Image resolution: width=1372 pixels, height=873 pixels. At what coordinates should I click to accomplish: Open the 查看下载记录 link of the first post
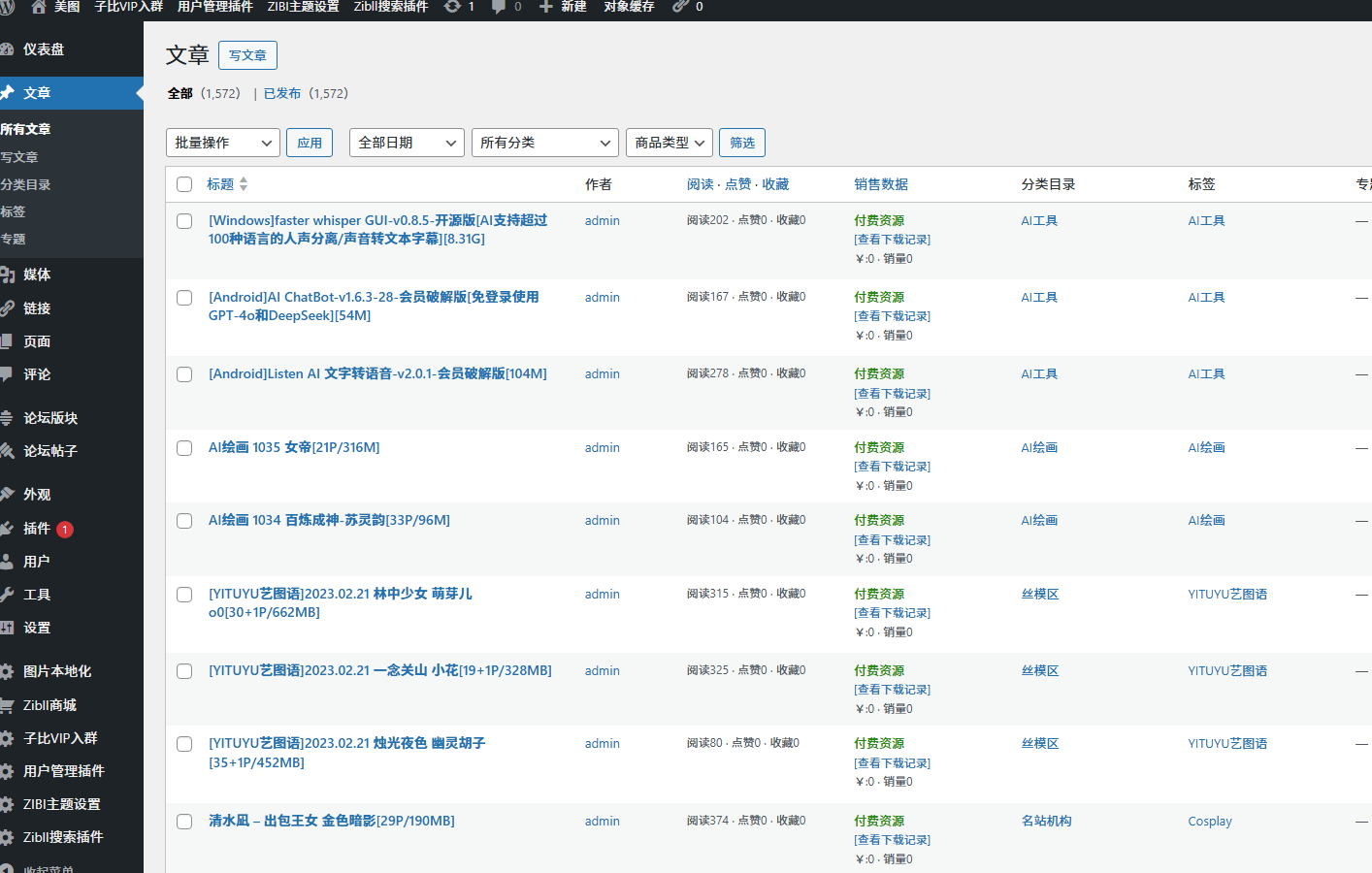pos(892,240)
